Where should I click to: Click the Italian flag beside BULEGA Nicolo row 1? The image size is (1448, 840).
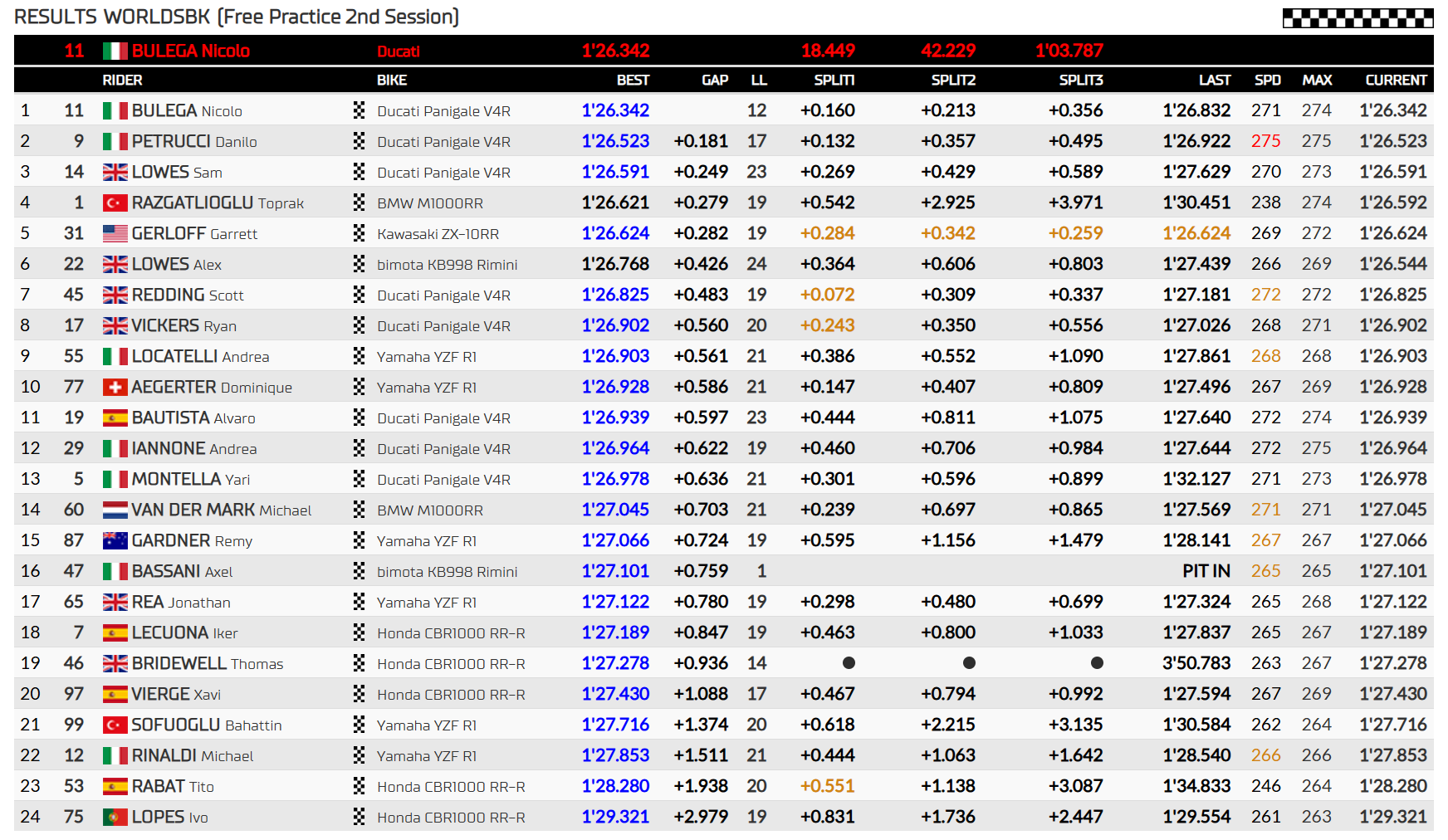tap(115, 111)
